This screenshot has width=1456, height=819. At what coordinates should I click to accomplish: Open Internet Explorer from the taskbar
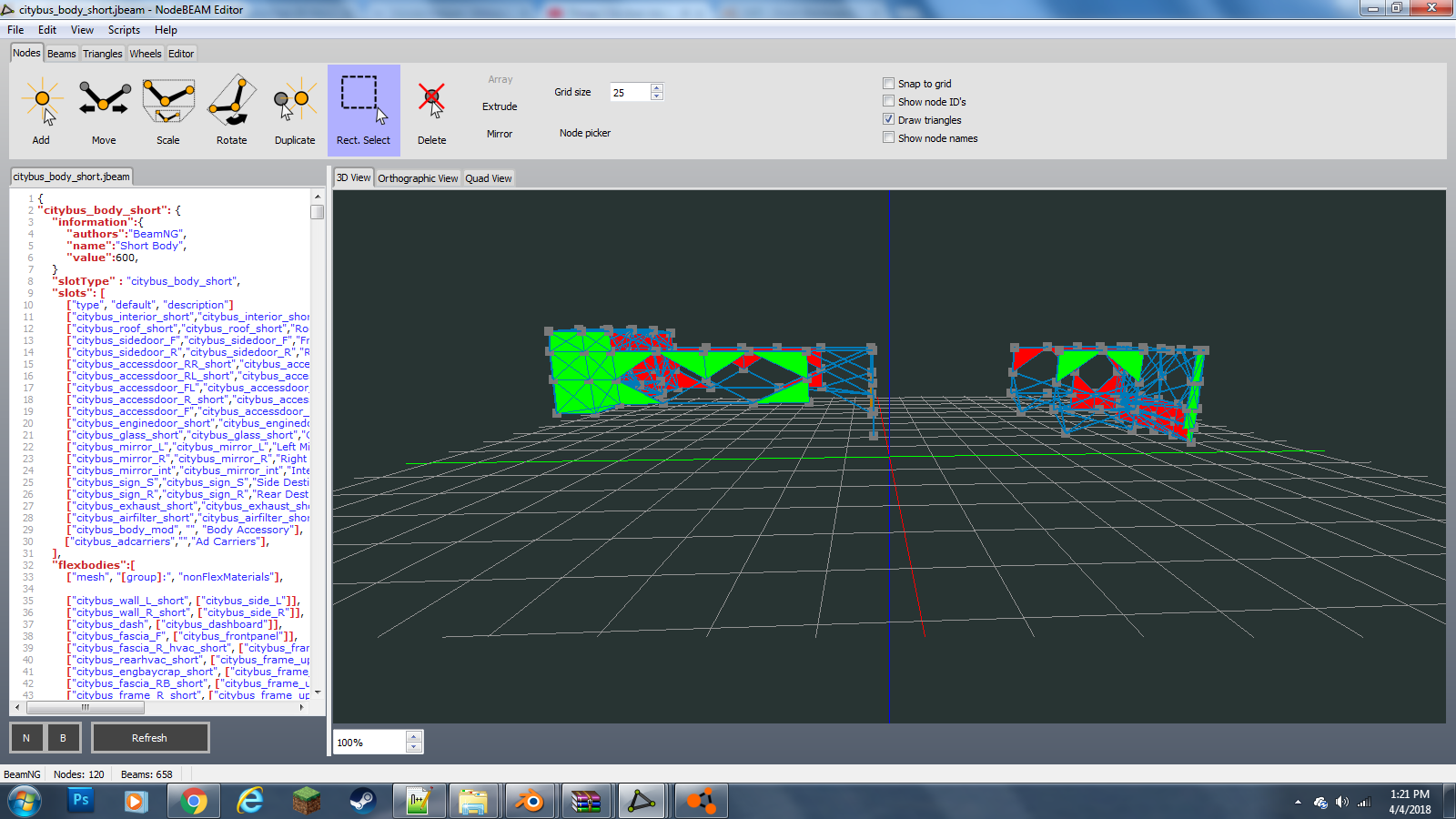coord(249,801)
